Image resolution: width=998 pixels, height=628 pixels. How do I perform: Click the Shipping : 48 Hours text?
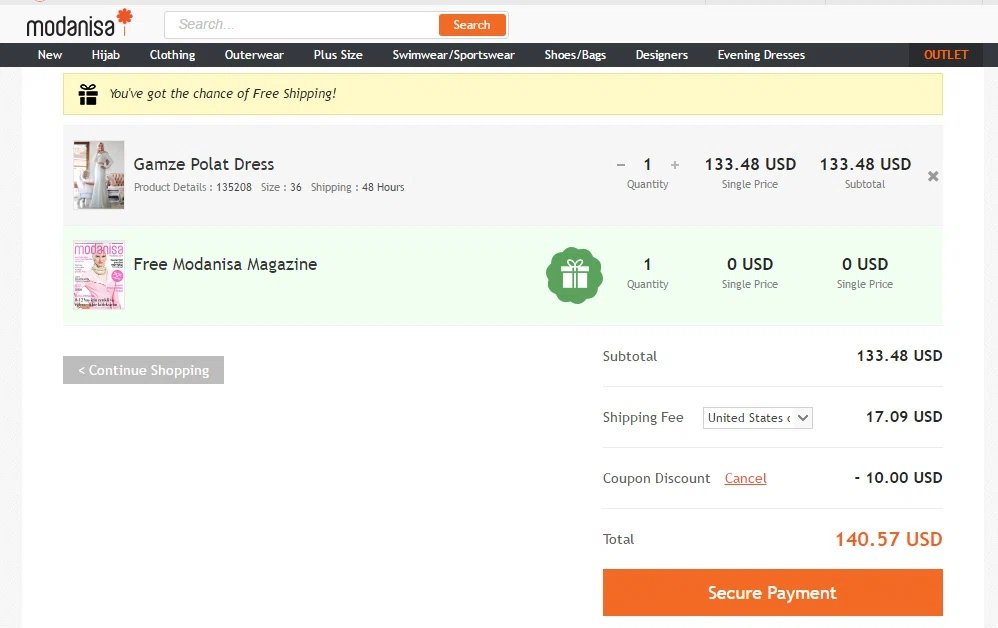(358, 187)
